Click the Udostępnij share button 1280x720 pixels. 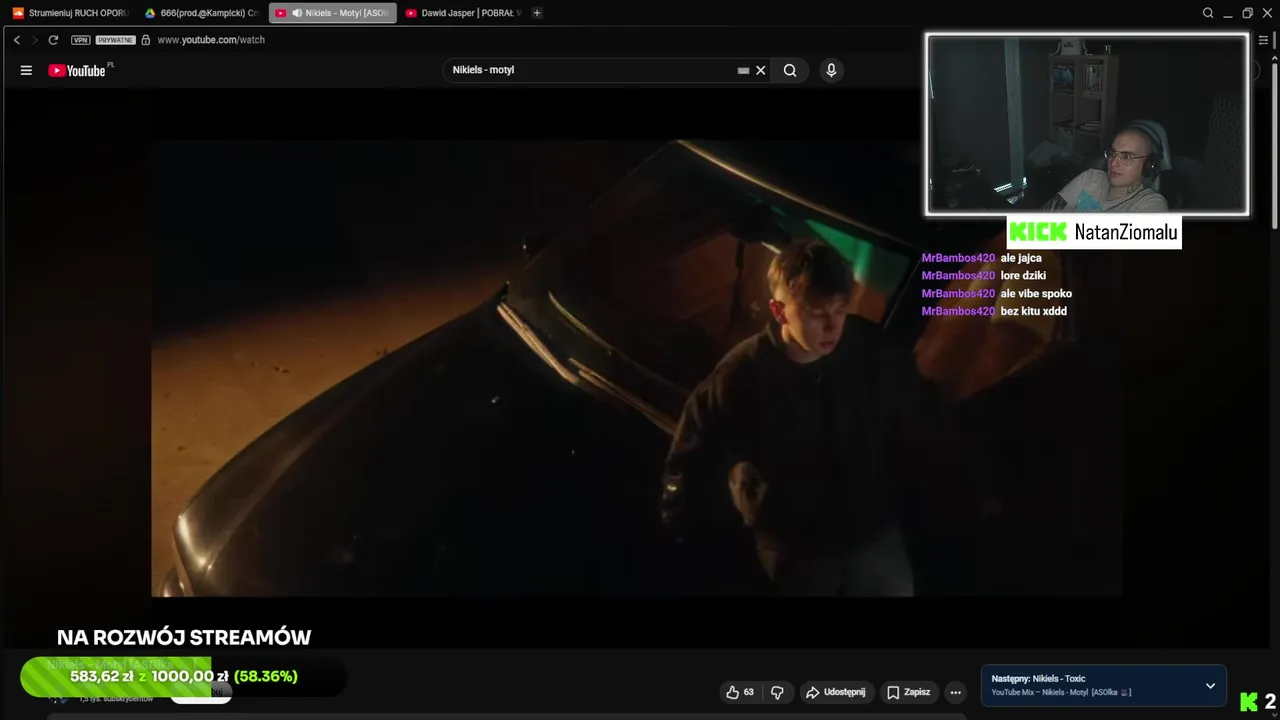836,692
